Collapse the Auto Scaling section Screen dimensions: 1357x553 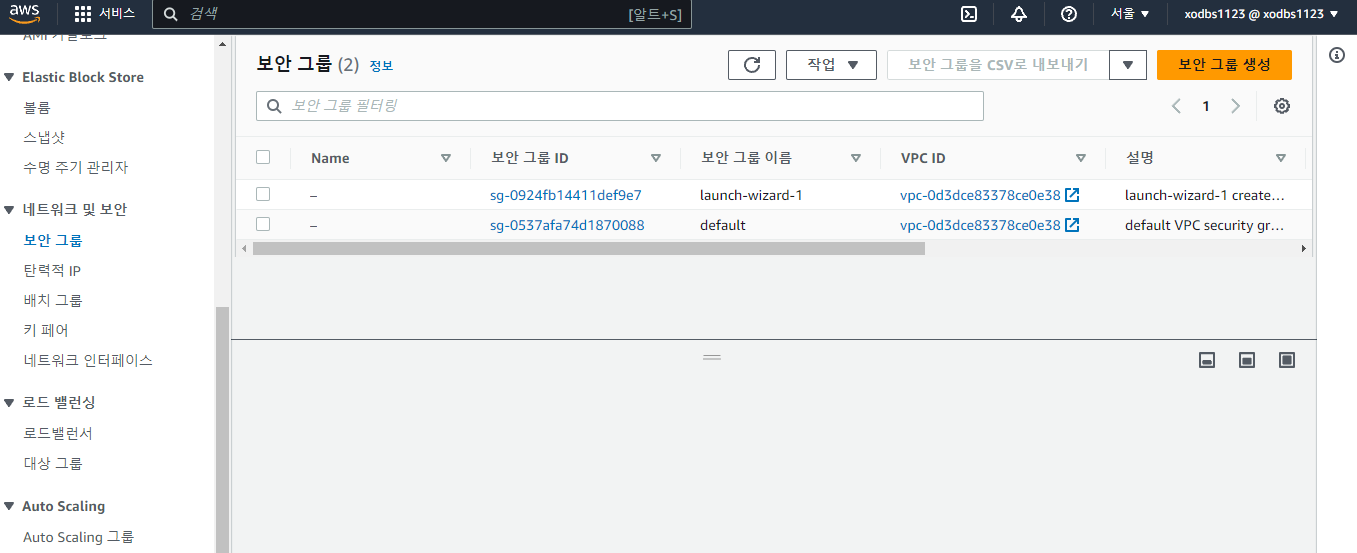point(10,507)
